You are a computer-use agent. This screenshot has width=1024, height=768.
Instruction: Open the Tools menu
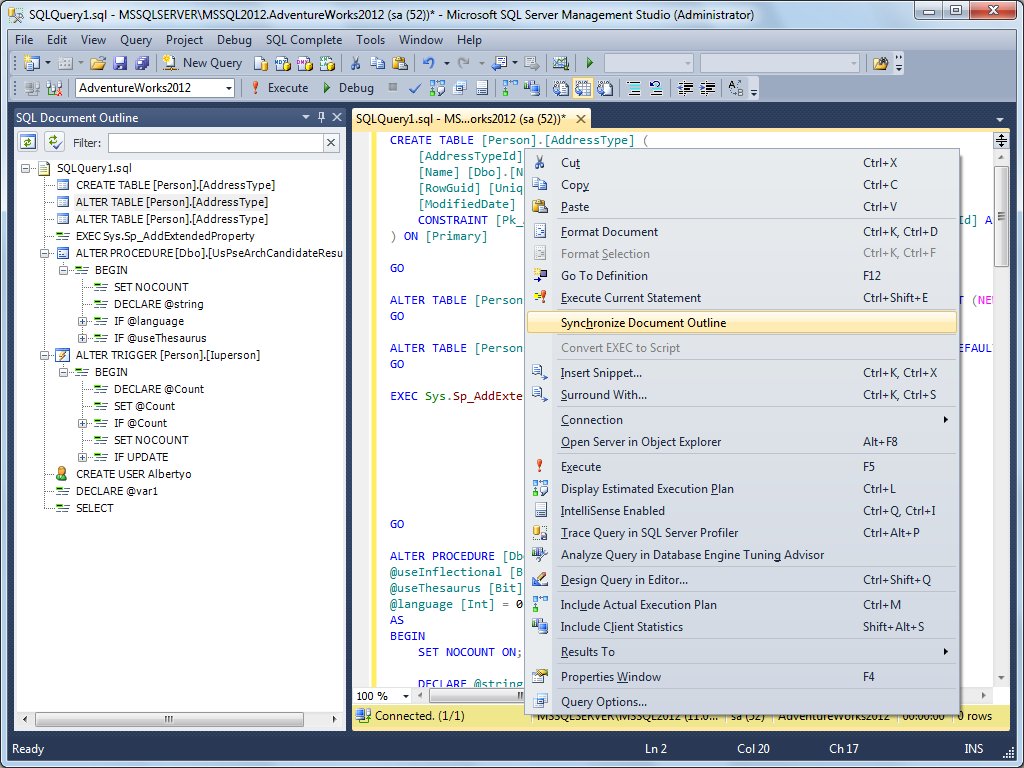point(370,40)
